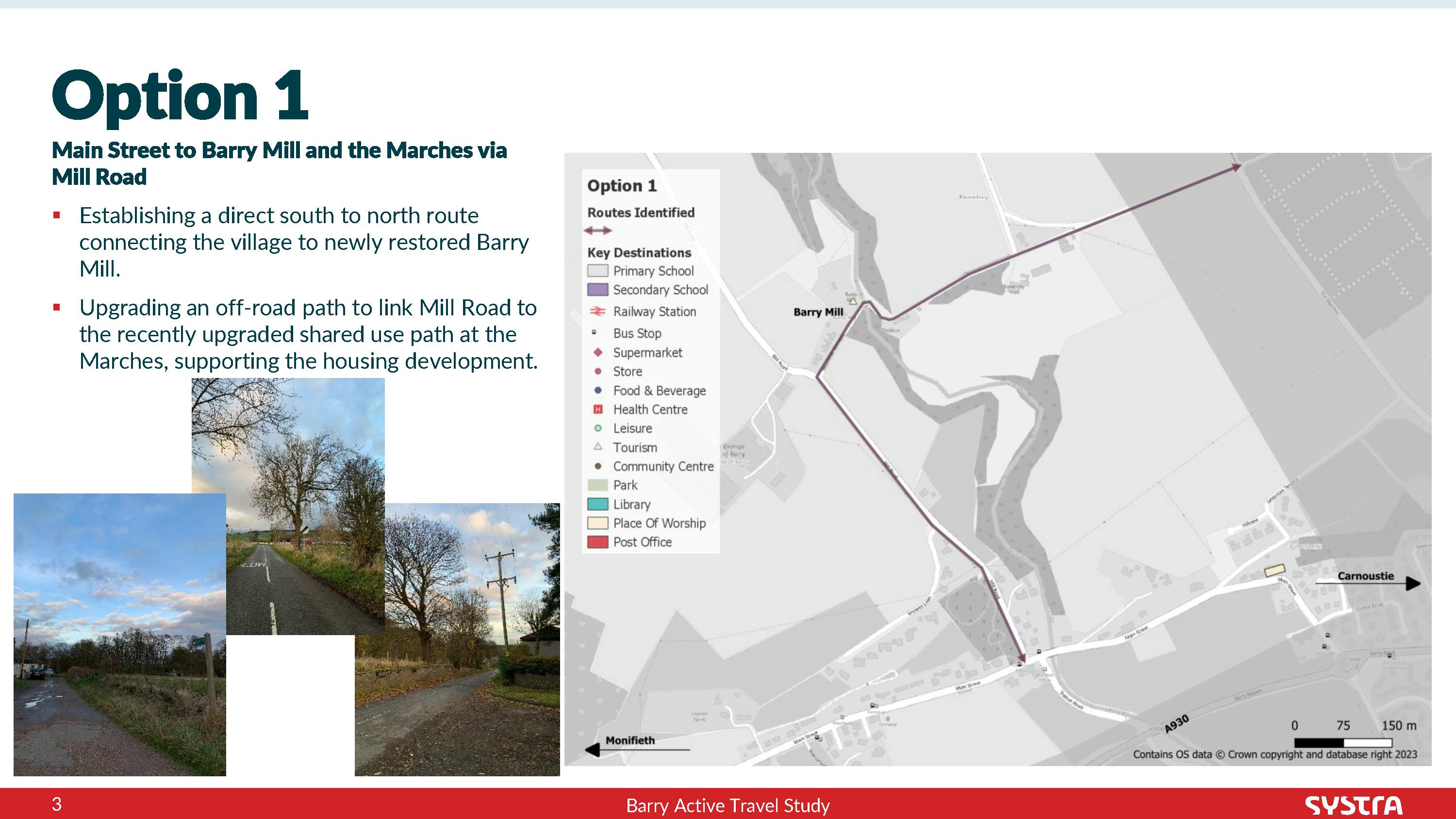Click the Tourism triangle legend icon

597,447
